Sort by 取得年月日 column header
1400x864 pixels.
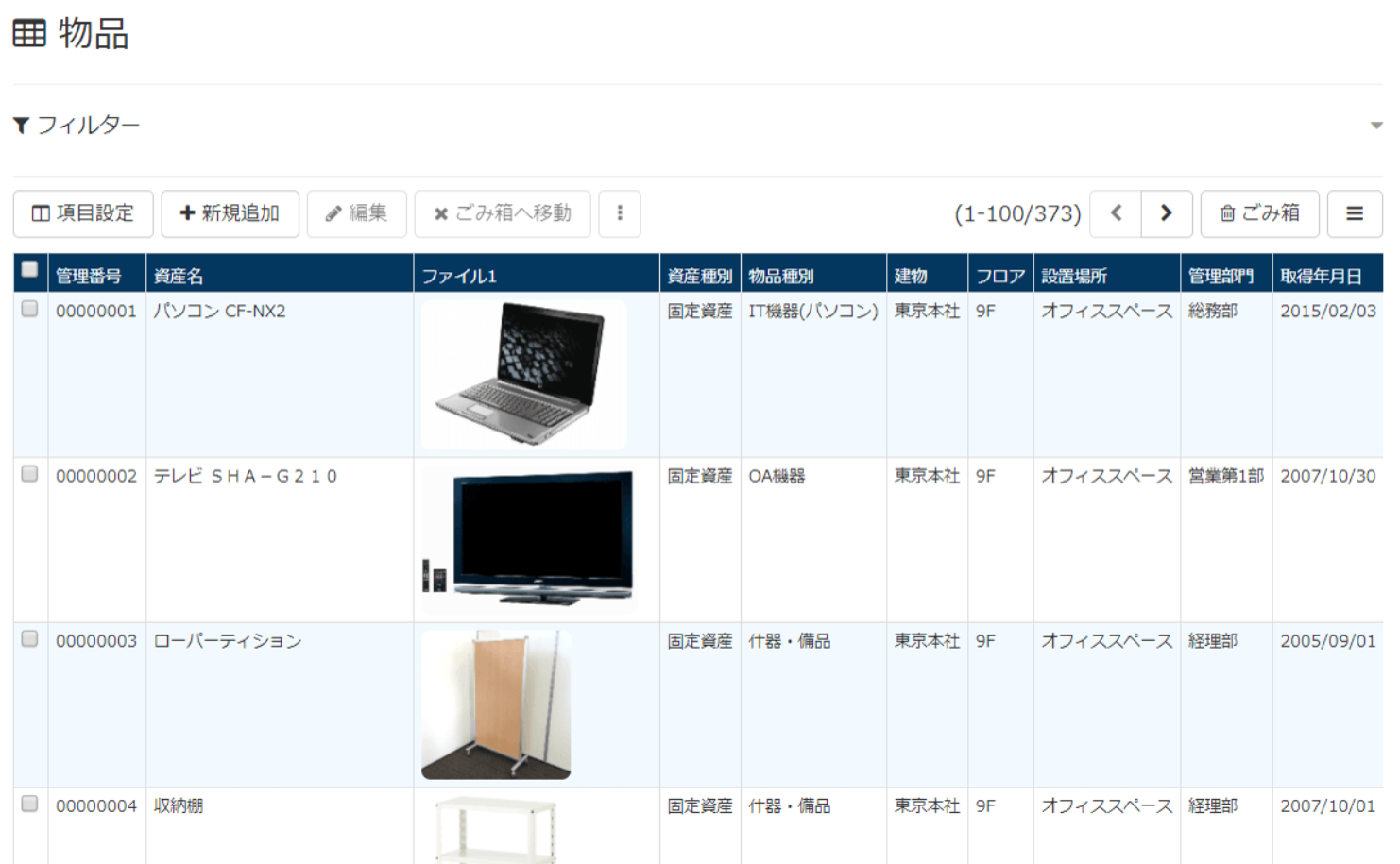pyautogui.click(x=1321, y=276)
